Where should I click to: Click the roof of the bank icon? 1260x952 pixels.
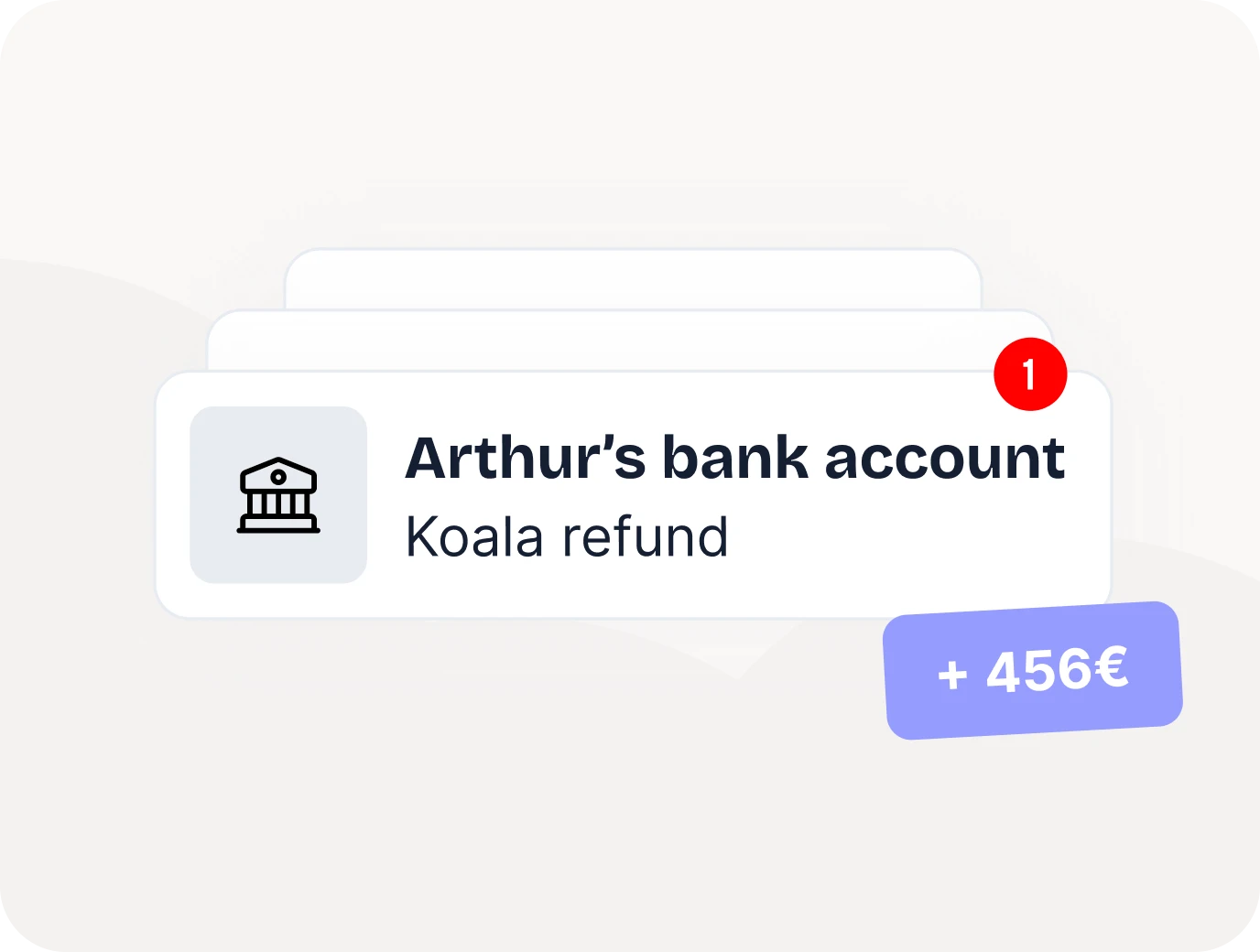point(278,472)
